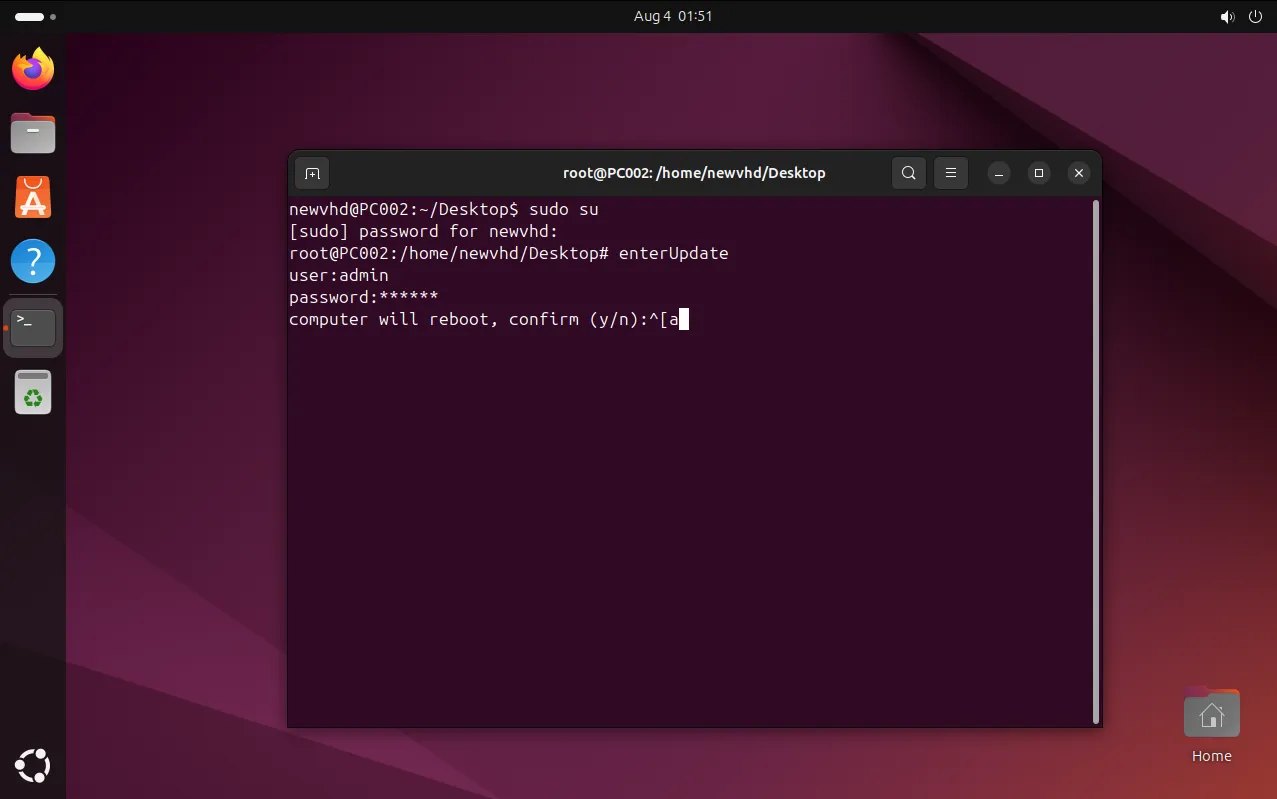The height and width of the screenshot is (799, 1277).
Task: Open the Help dock icon
Action: [33, 262]
